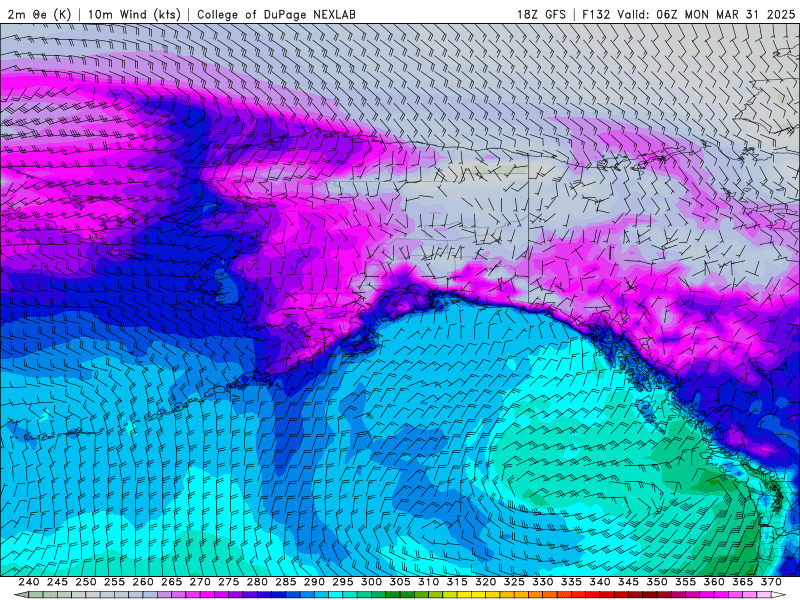Pick the bright yellow swatch below 320
The image size is (800, 600).
pos(479,595)
